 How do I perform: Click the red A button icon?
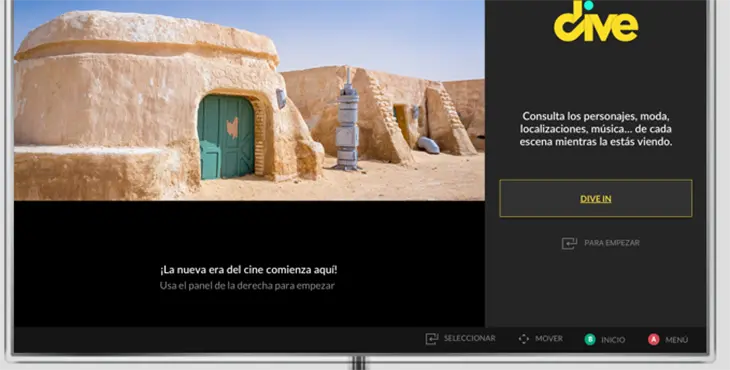click(x=654, y=339)
